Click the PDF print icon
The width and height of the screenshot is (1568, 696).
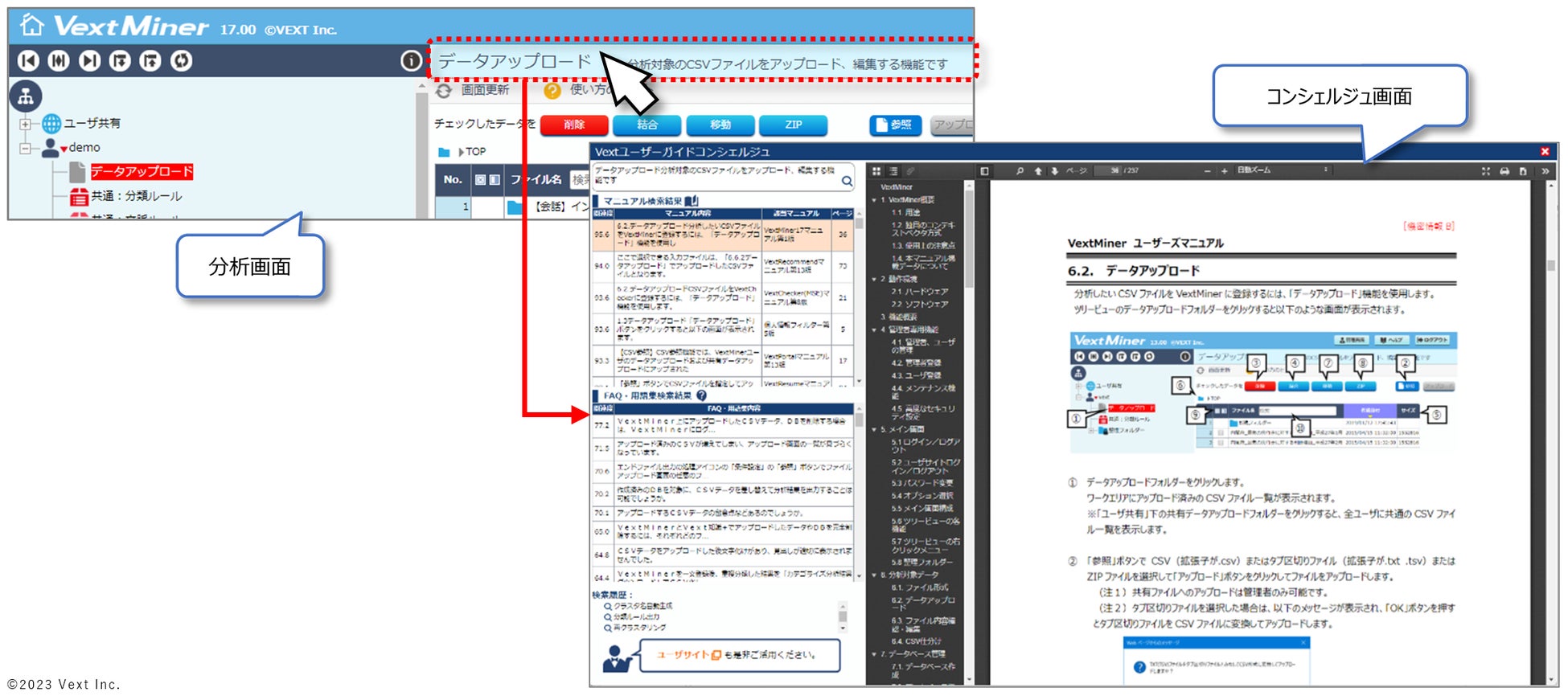(1504, 171)
